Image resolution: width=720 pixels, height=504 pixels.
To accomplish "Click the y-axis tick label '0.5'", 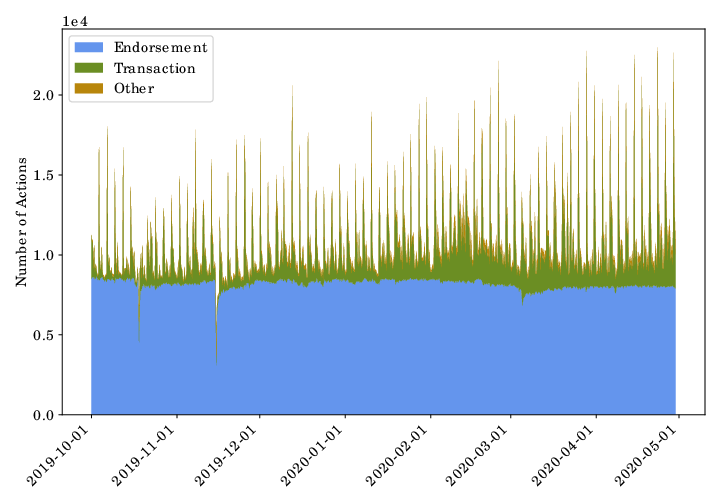I will click(x=43, y=335).
